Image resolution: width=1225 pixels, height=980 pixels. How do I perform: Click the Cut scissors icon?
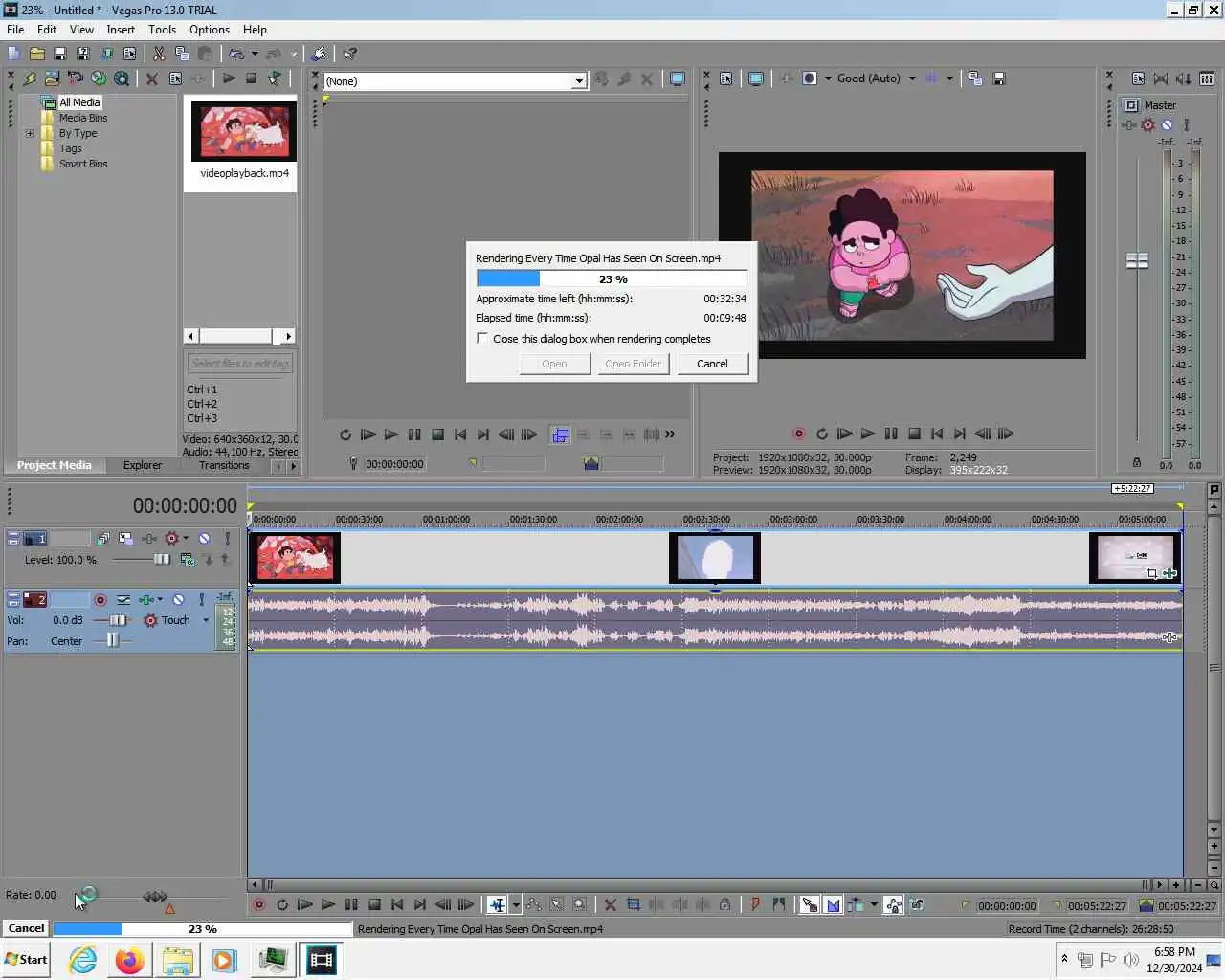point(158,54)
